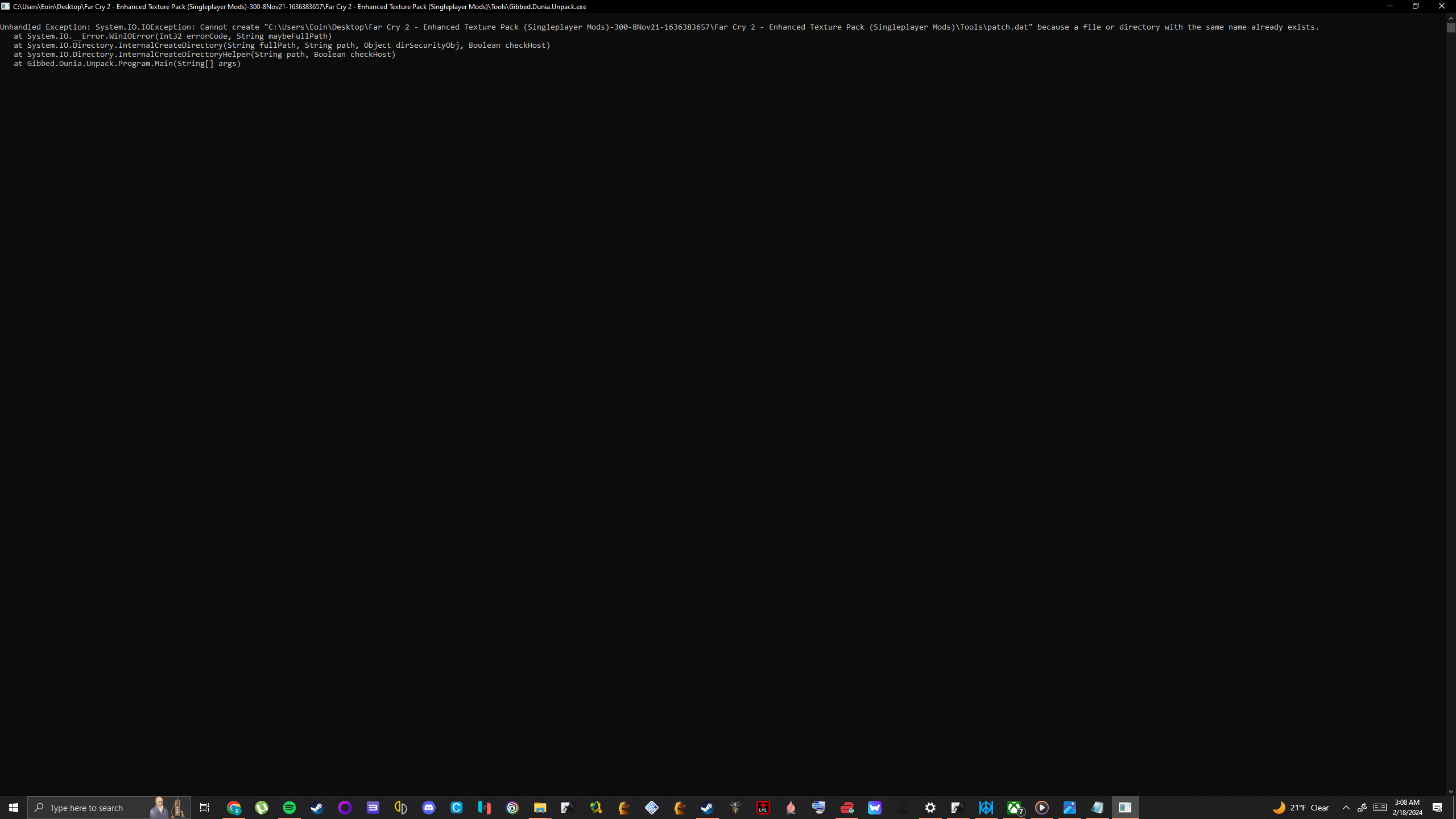Open File Explorer from the taskbar
Viewport: 1456px width, 819px height.
pos(540,808)
